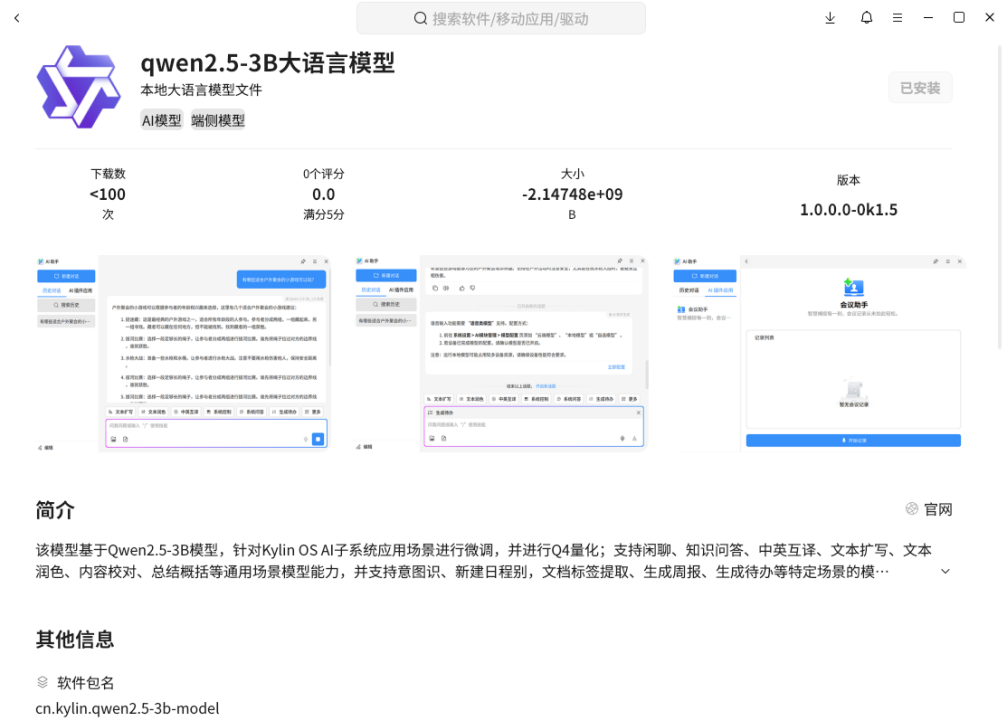Click the globe icon next to 官网
This screenshot has width=1007, height=722.
coord(911,509)
